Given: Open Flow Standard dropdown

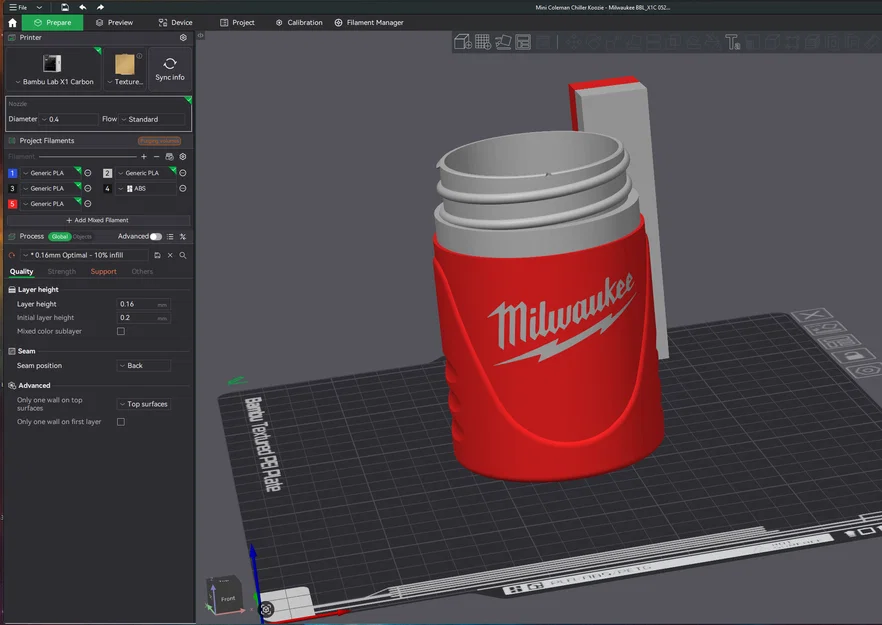Looking at the screenshot, I should click(152, 119).
